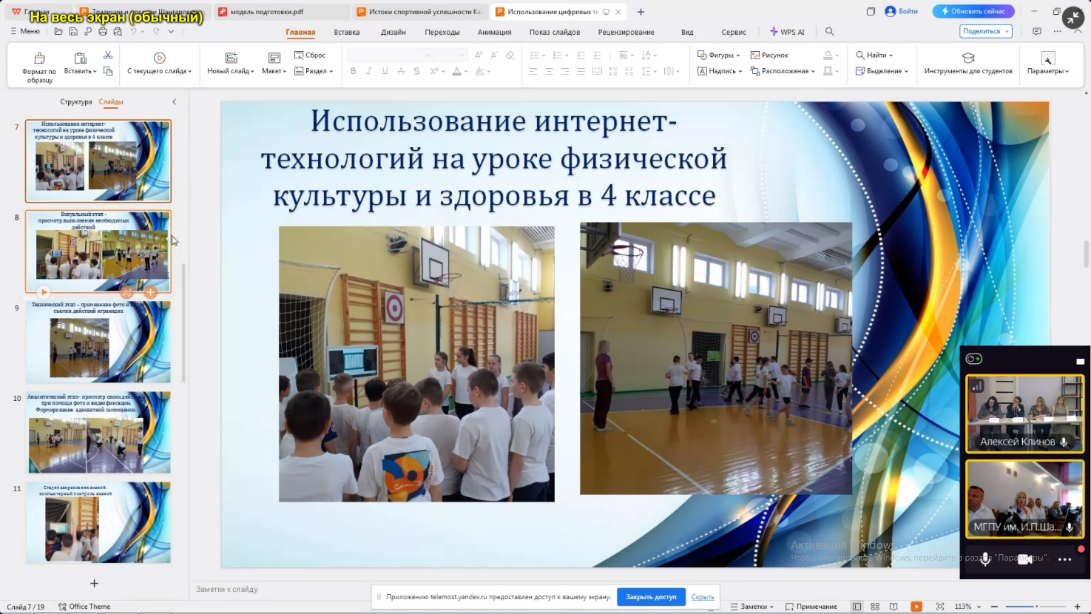The width and height of the screenshot is (1091, 614).
Task: Click the Shapes (Фигуры) icon
Action: [x=701, y=56]
